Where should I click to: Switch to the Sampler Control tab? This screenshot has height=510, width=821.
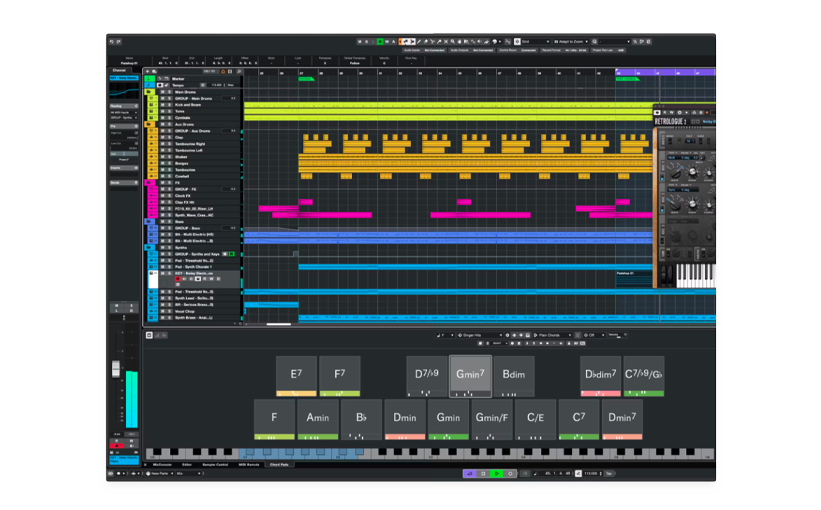216,464
